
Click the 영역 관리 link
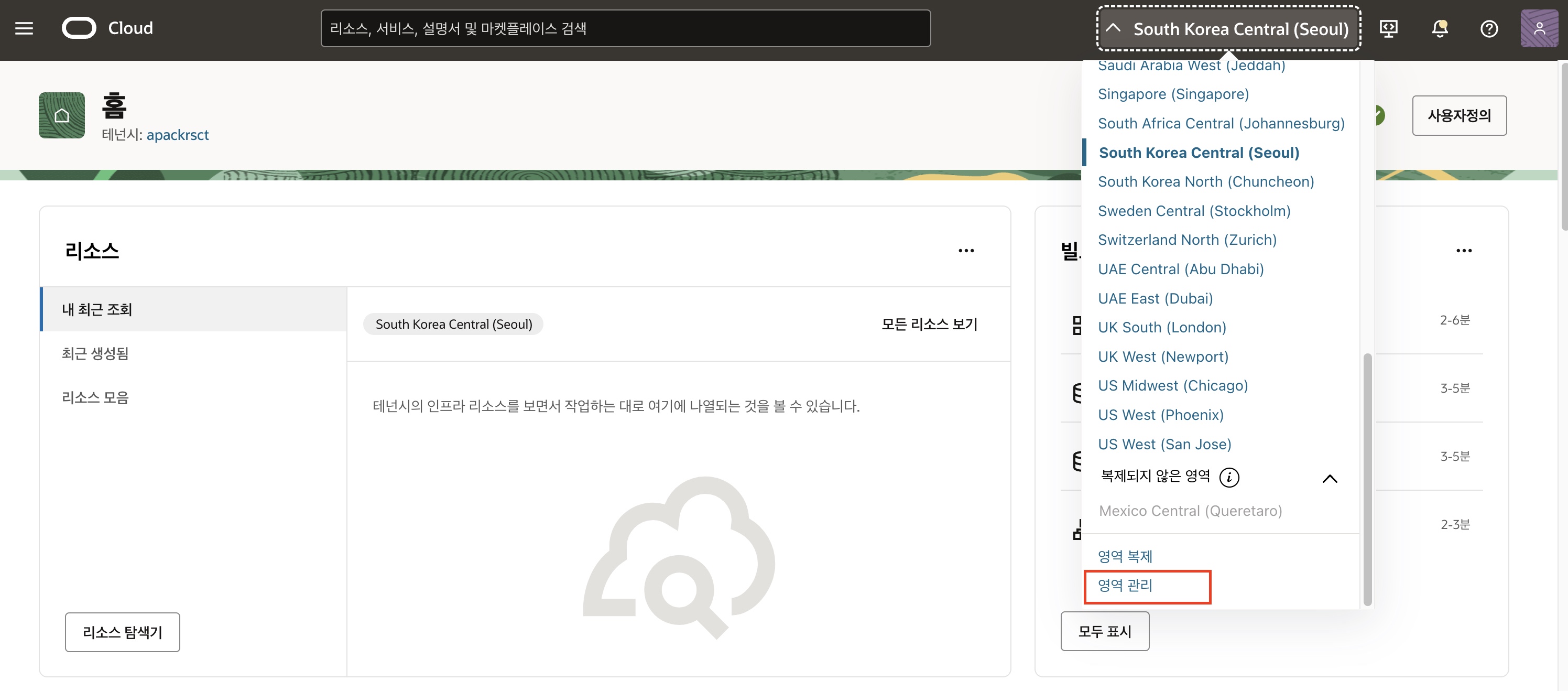[1125, 585]
